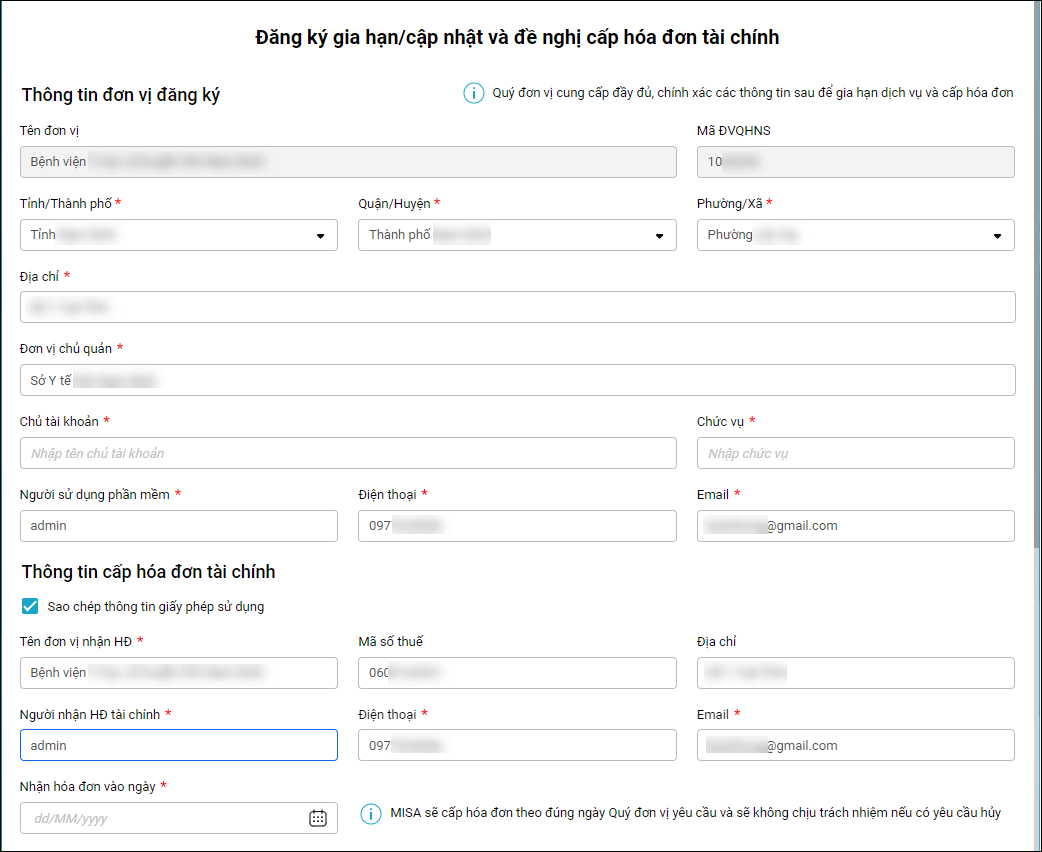Click the Người nhận HĐ tài chính field

click(x=179, y=745)
